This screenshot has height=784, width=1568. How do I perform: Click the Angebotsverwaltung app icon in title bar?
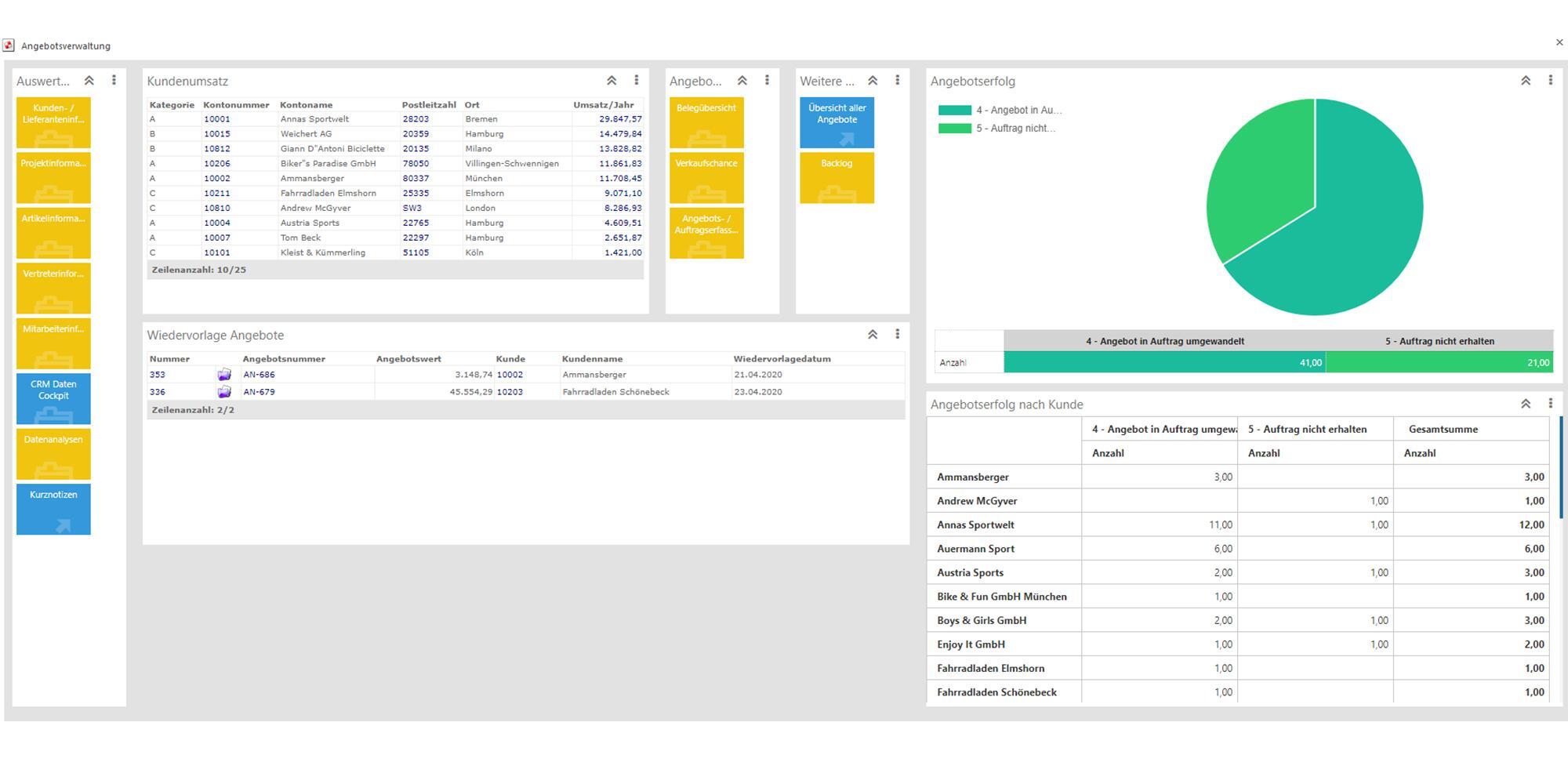(x=9, y=45)
